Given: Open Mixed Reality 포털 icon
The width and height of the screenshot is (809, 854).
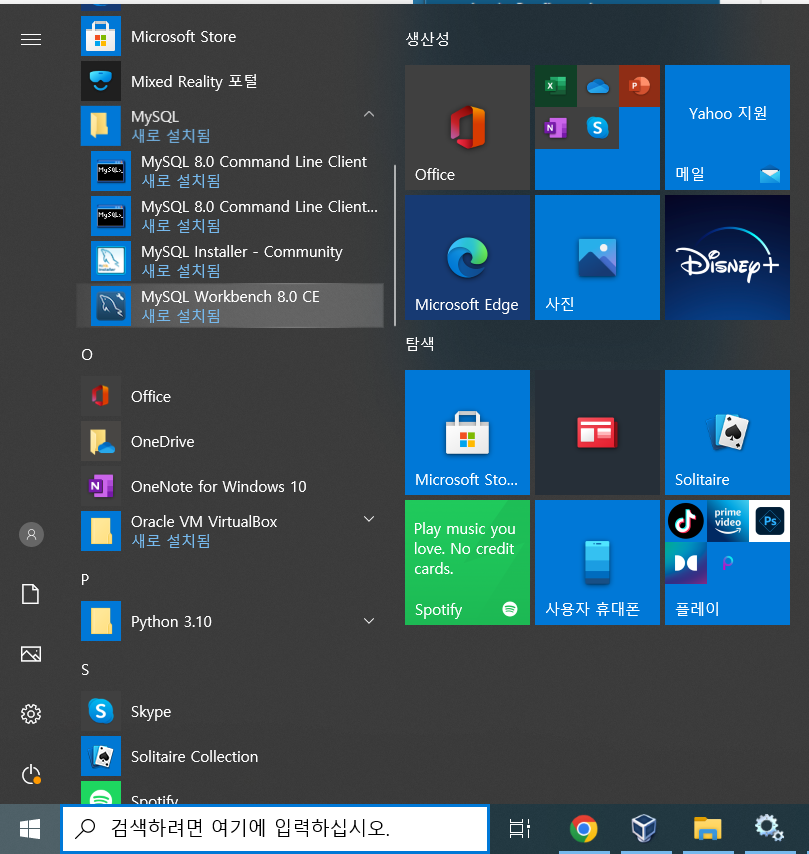Looking at the screenshot, I should pos(101,81).
